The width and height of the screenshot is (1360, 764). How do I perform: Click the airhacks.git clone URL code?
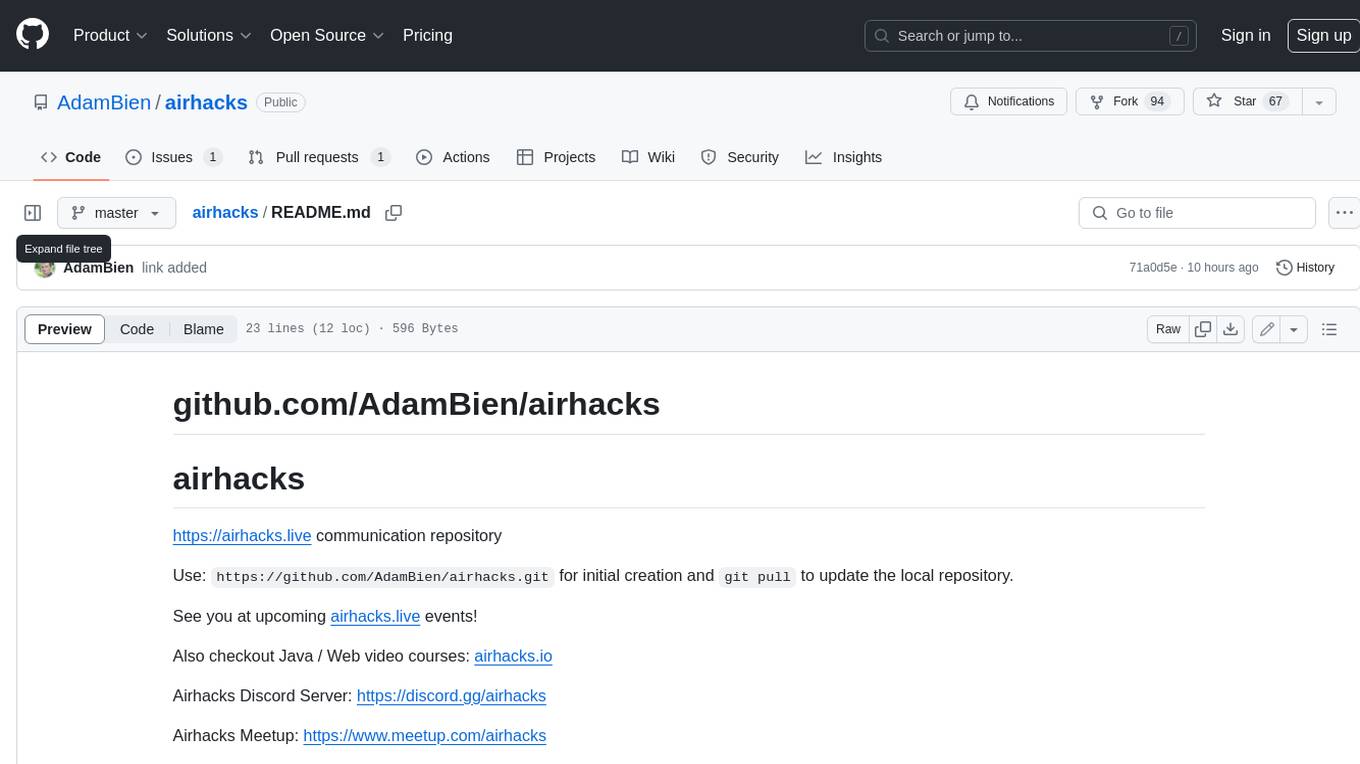[x=382, y=577]
